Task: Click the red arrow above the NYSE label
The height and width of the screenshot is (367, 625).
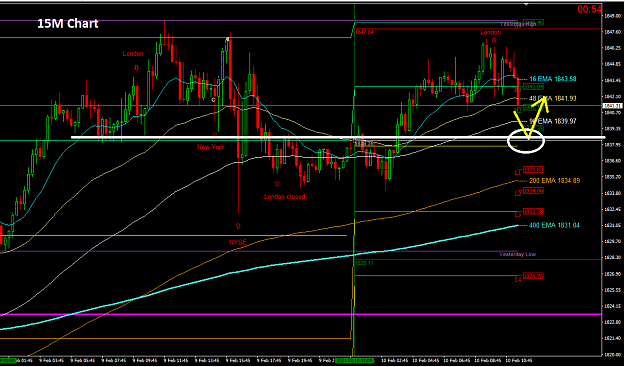Action: [238, 226]
